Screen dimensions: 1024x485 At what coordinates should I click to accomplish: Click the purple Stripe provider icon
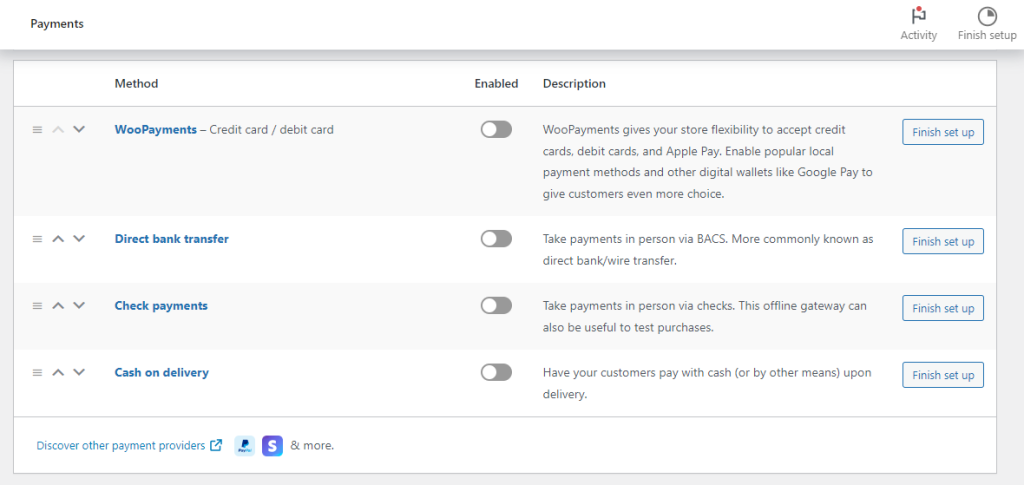click(272, 446)
